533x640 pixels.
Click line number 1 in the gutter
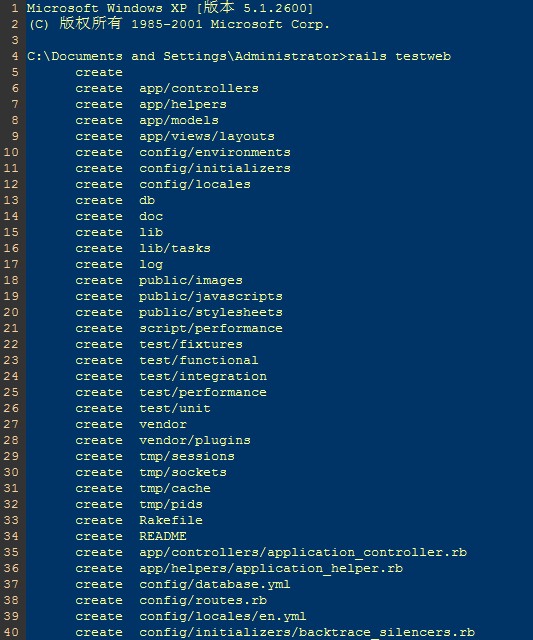click(15, 8)
